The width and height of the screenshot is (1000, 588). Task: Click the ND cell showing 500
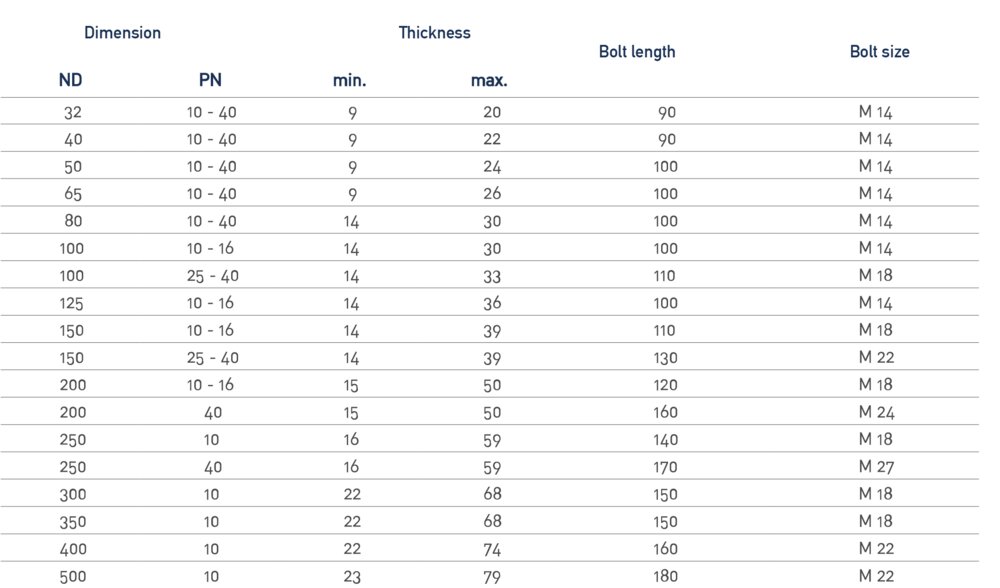[x=72, y=576]
